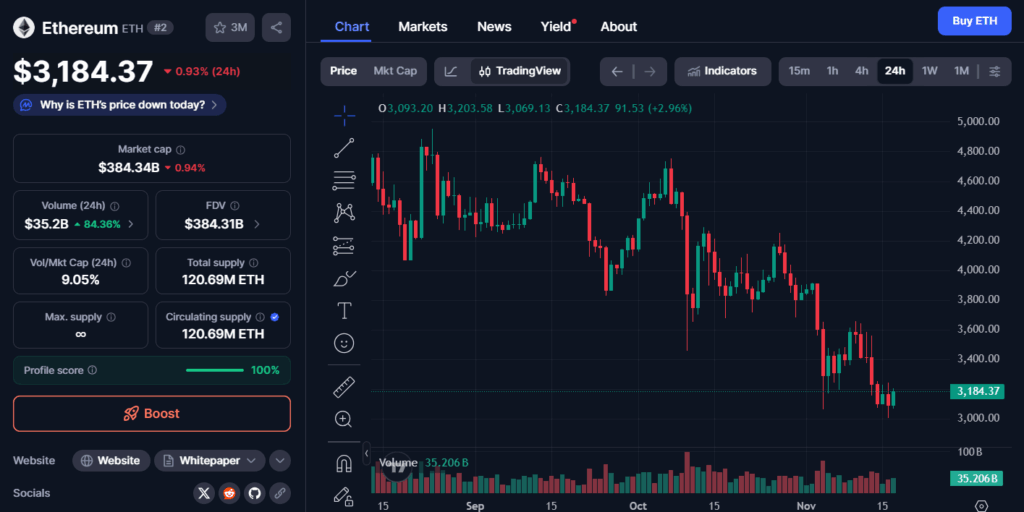The height and width of the screenshot is (512, 1024).
Task: Select the trend line drawing tool
Action: [x=344, y=148]
